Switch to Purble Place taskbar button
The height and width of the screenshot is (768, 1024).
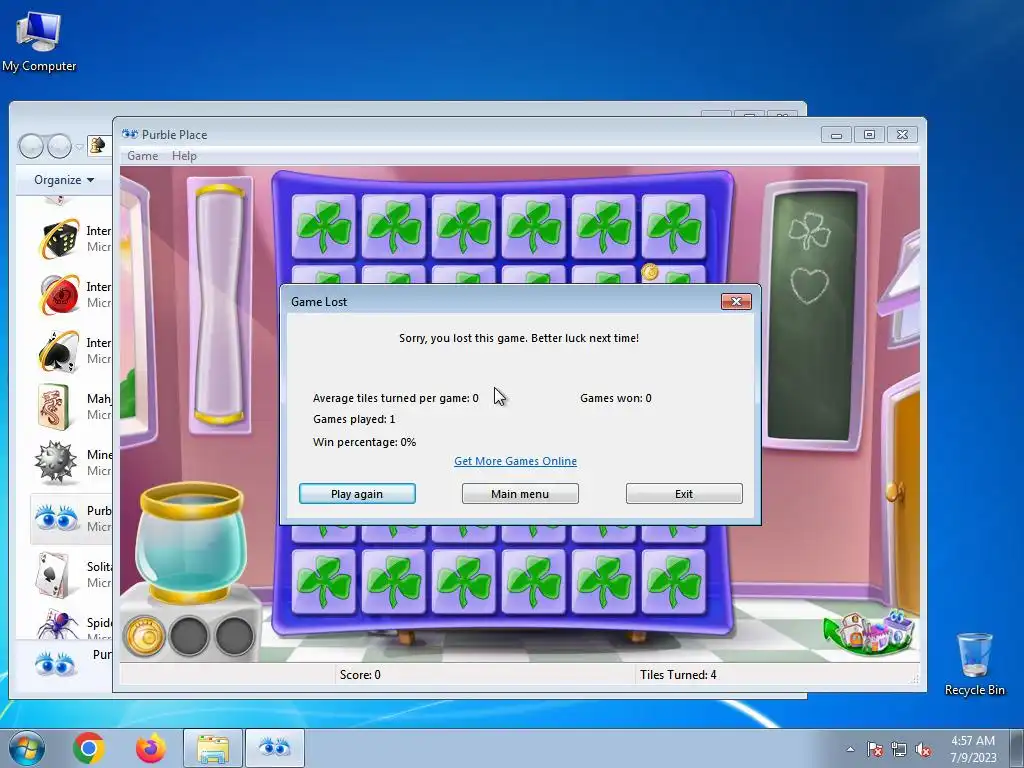pyautogui.click(x=275, y=748)
